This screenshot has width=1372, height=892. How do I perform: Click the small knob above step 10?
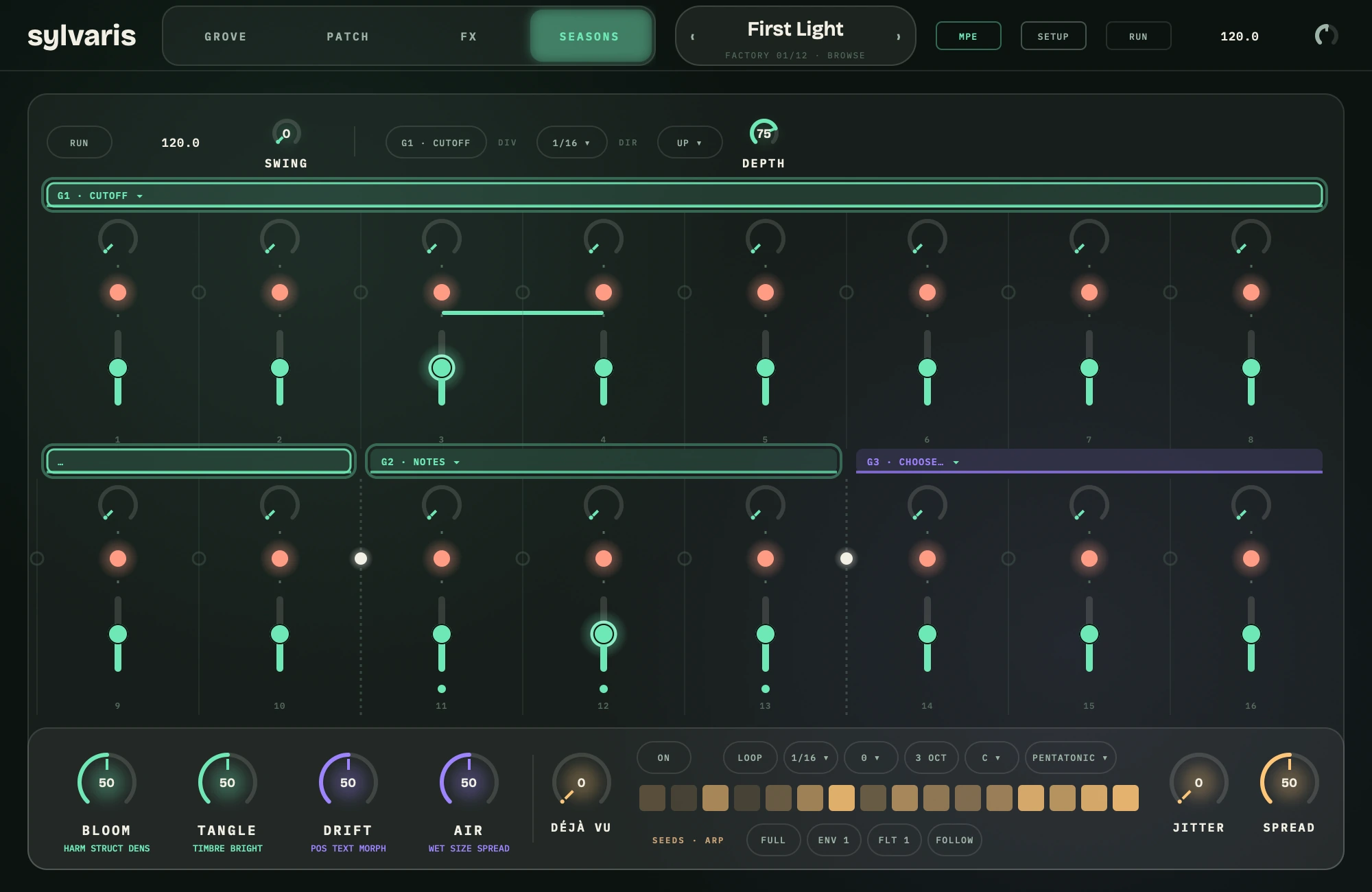[280, 505]
